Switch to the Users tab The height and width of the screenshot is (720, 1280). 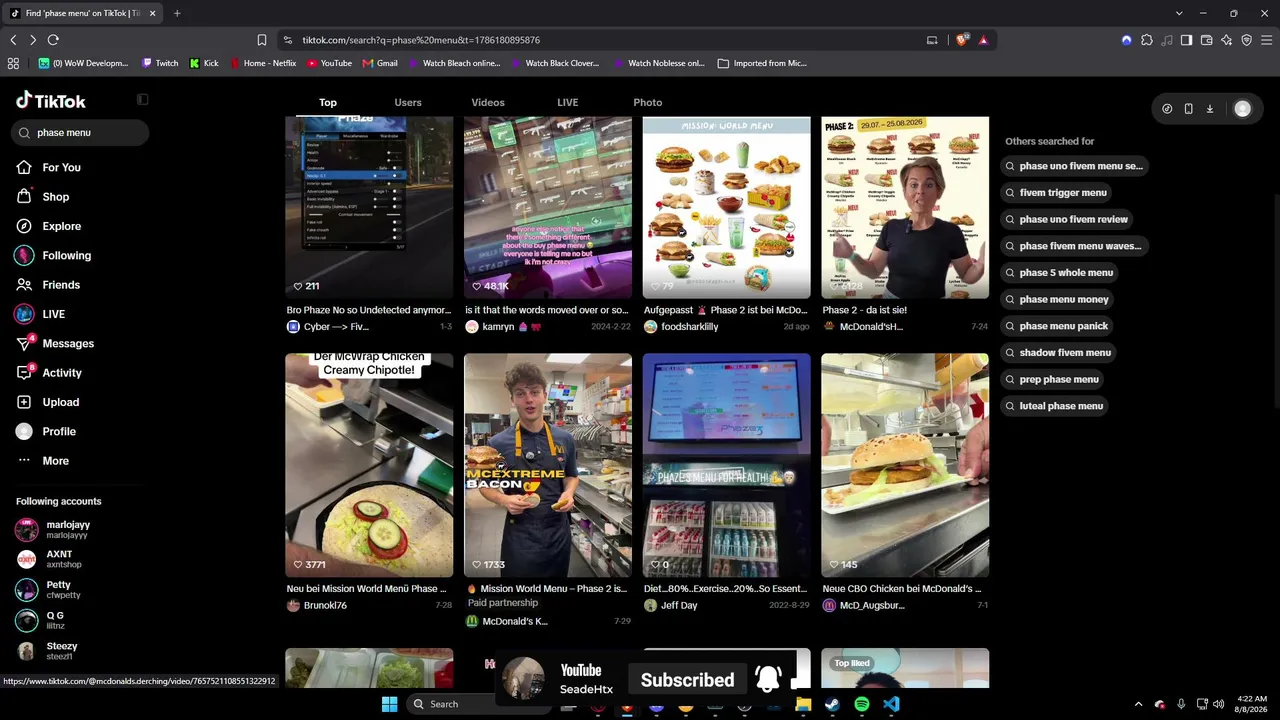pyautogui.click(x=408, y=102)
